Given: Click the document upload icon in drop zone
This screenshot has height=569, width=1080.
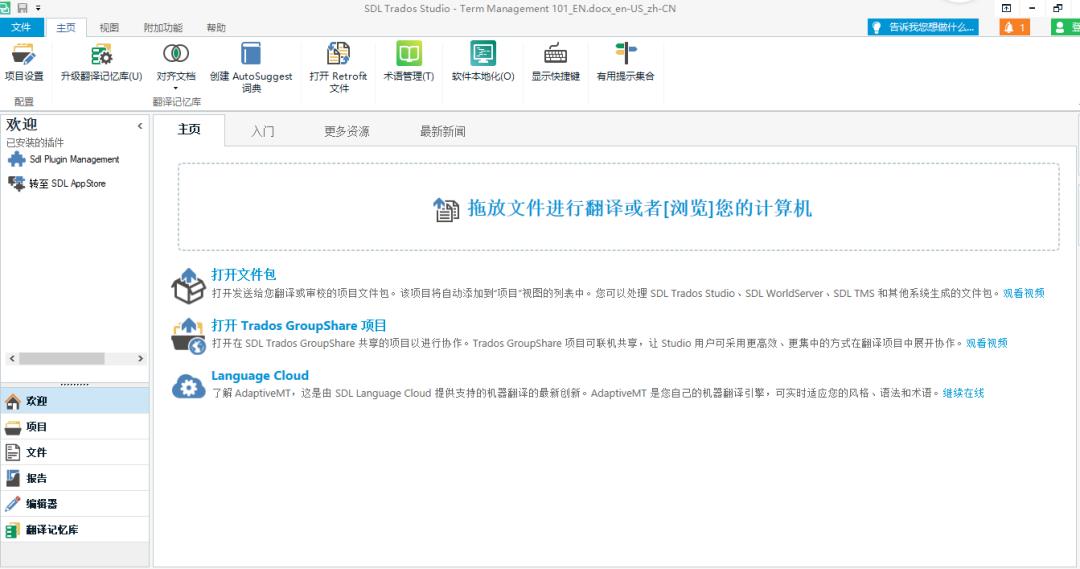Looking at the screenshot, I should tap(446, 209).
